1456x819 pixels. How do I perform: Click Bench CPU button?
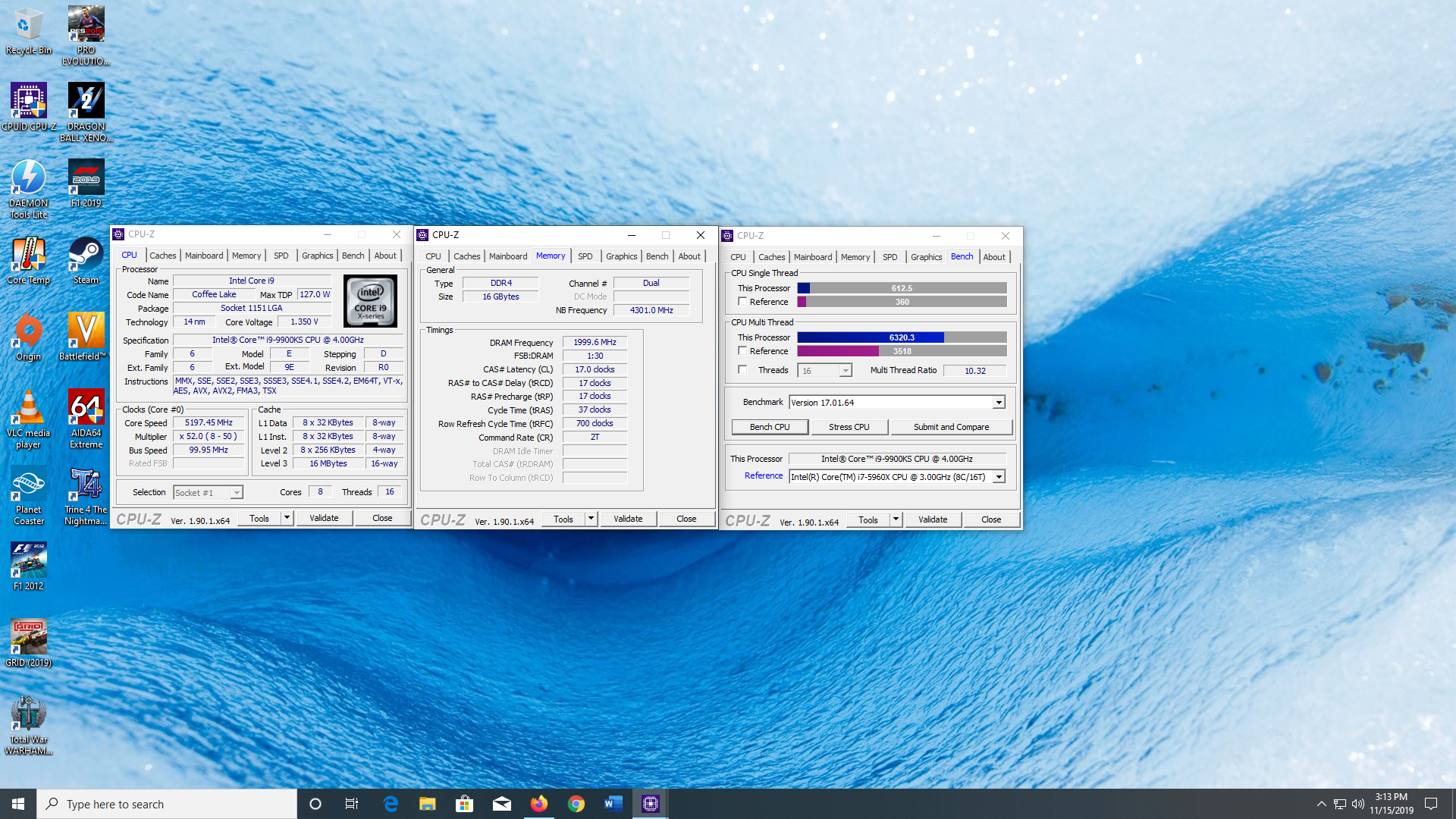coord(770,427)
